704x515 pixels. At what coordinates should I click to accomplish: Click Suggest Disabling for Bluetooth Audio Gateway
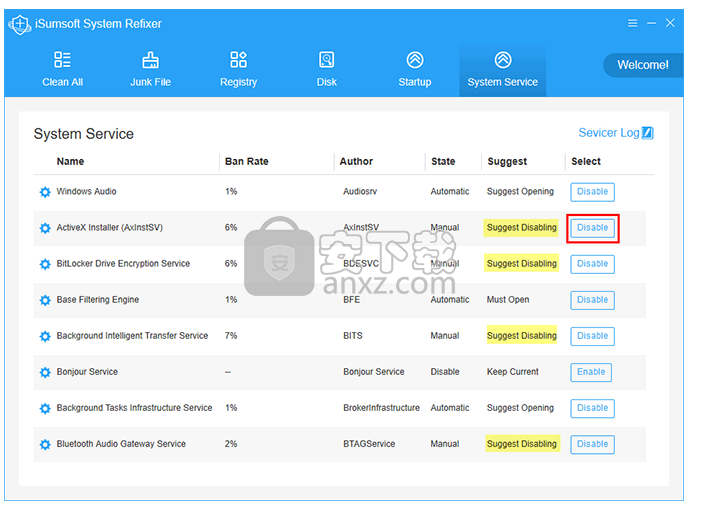522,444
